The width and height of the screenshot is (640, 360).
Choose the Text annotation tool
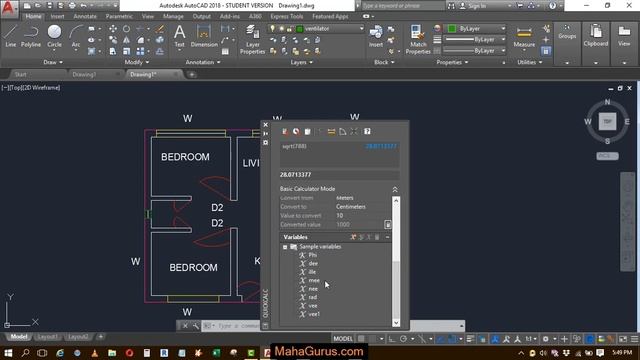pos(180,36)
